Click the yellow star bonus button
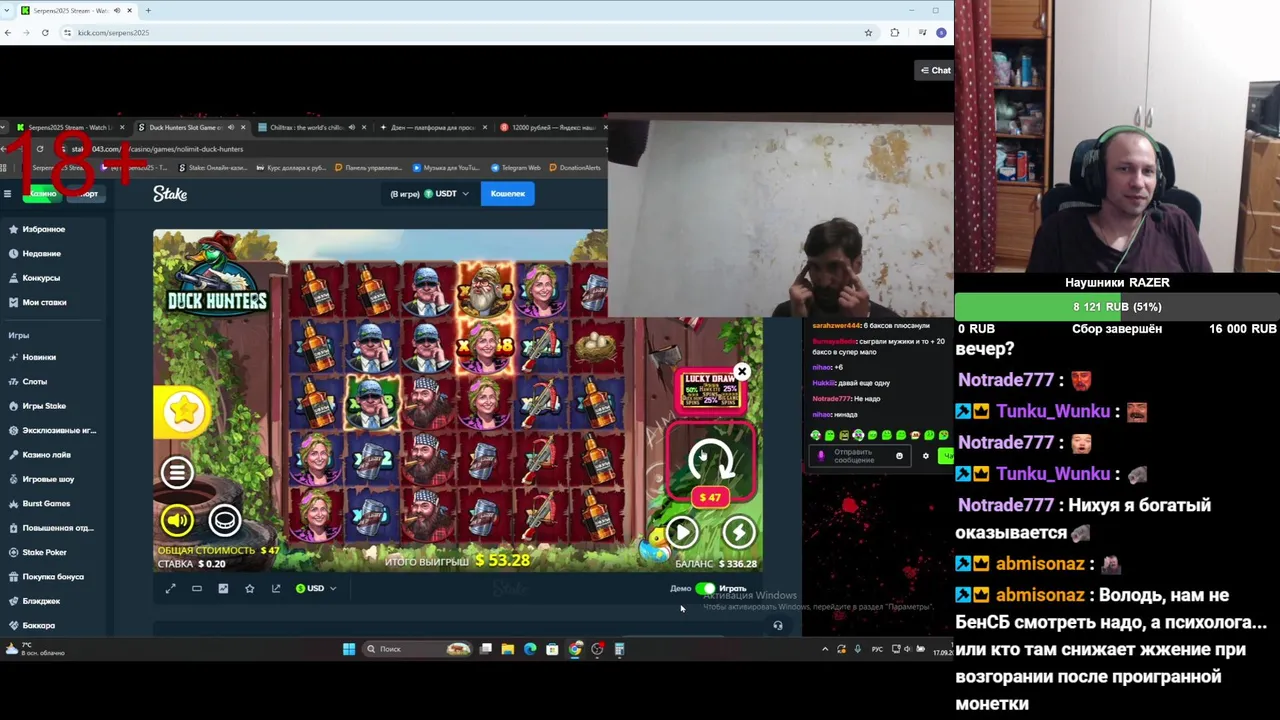 (183, 411)
